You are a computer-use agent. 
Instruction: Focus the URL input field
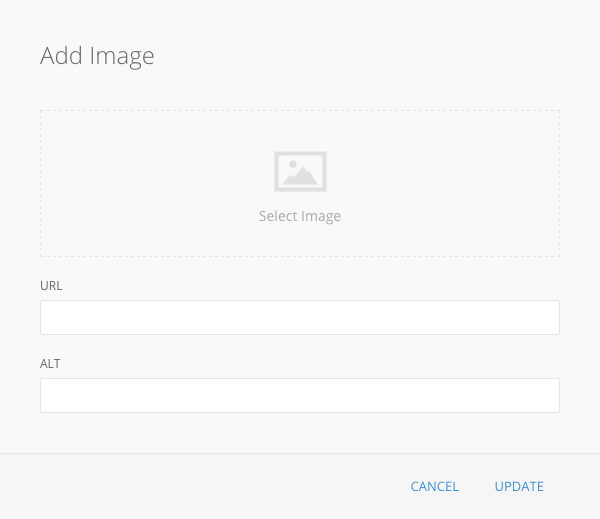(300, 317)
